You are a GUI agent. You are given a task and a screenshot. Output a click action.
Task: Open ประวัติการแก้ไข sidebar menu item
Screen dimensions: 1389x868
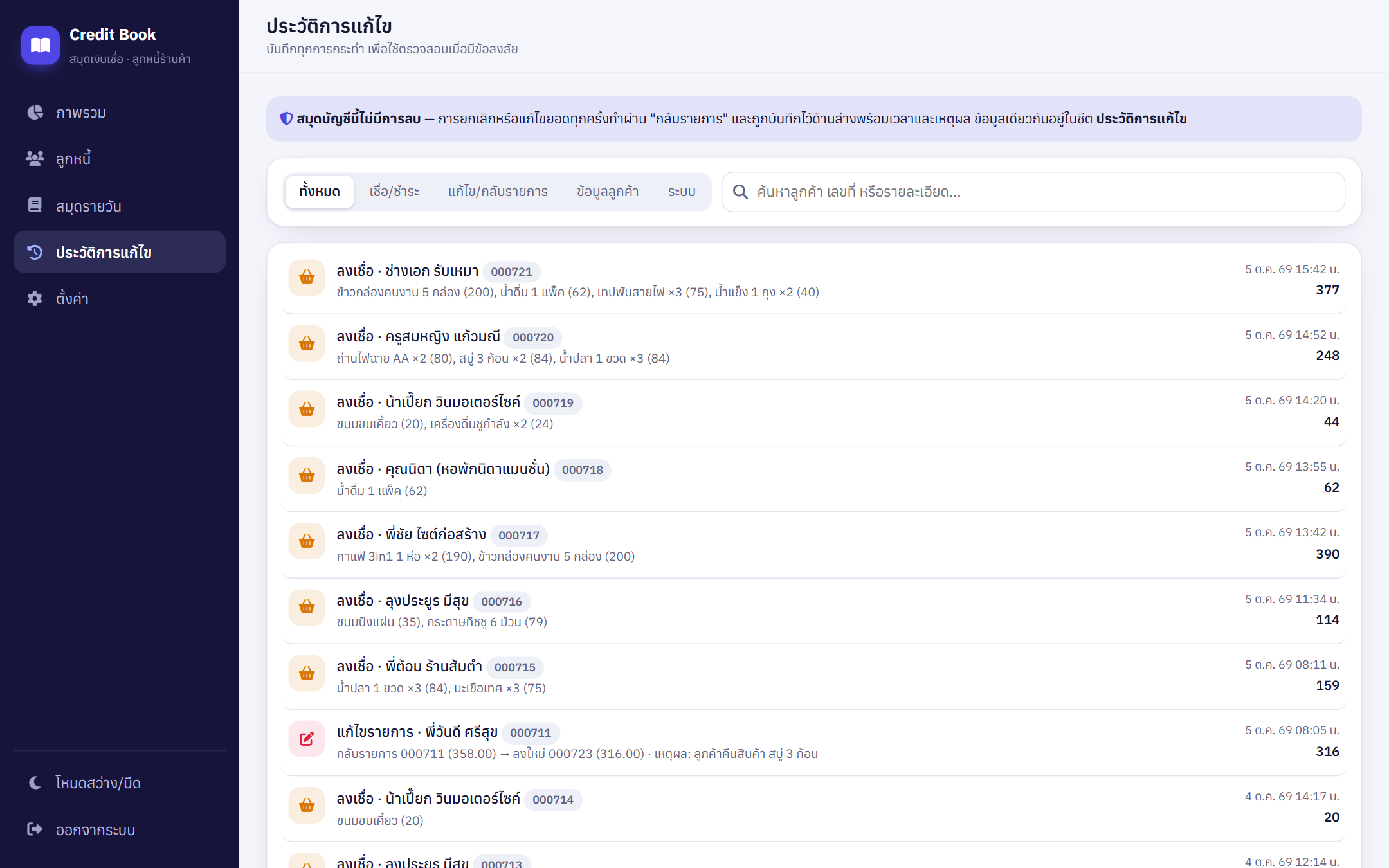pos(120,252)
